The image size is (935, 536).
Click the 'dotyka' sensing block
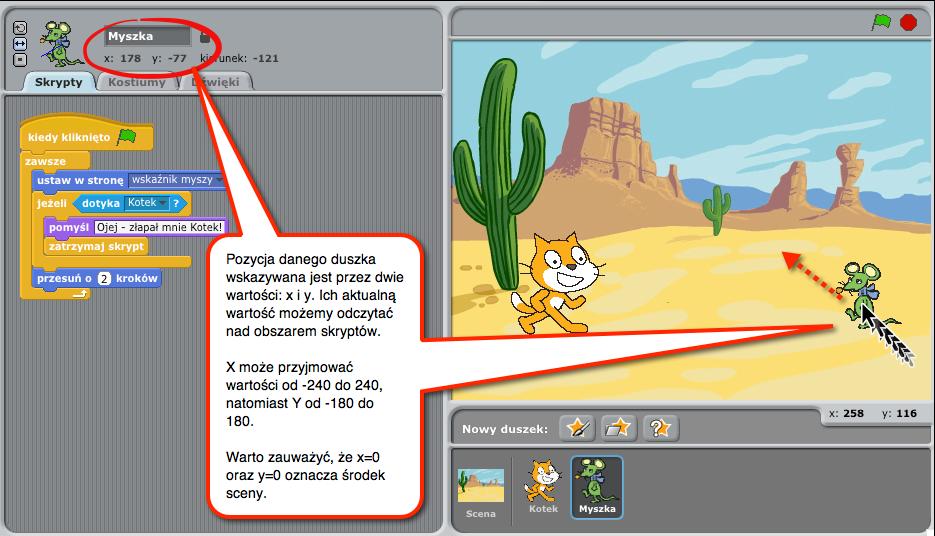(x=100, y=203)
